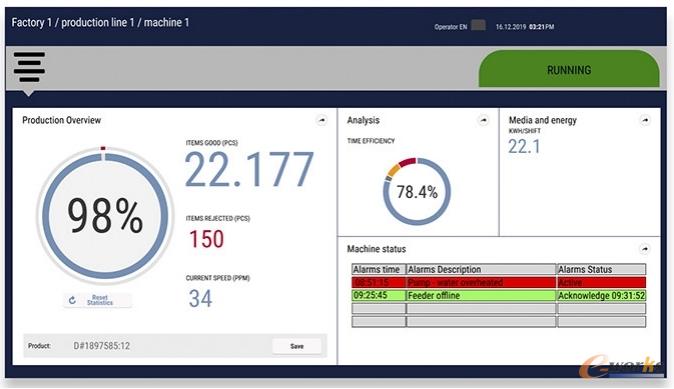Screen dimensions: 674x389
Task: Click the current speed value 34
Action: pyautogui.click(x=200, y=298)
